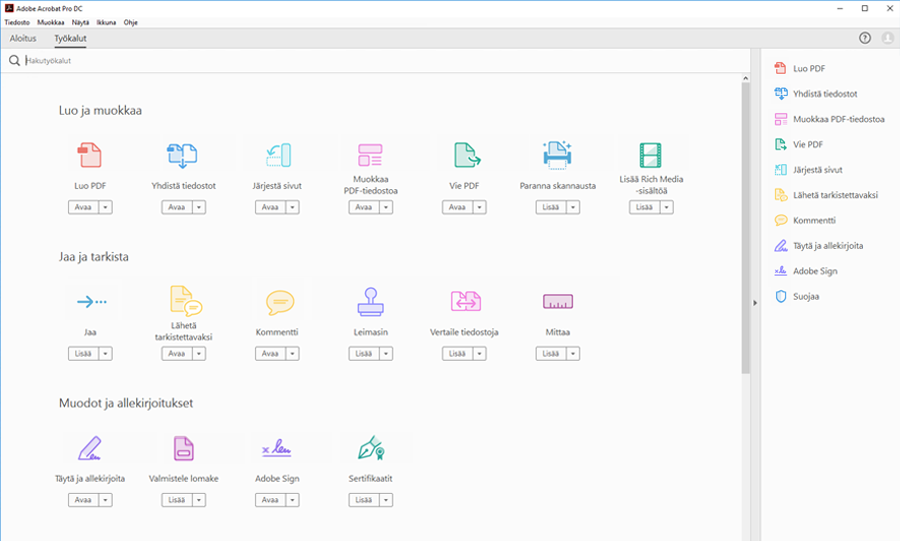Click Avaa button under Adobe Sign
The image size is (900, 541).
pos(270,500)
